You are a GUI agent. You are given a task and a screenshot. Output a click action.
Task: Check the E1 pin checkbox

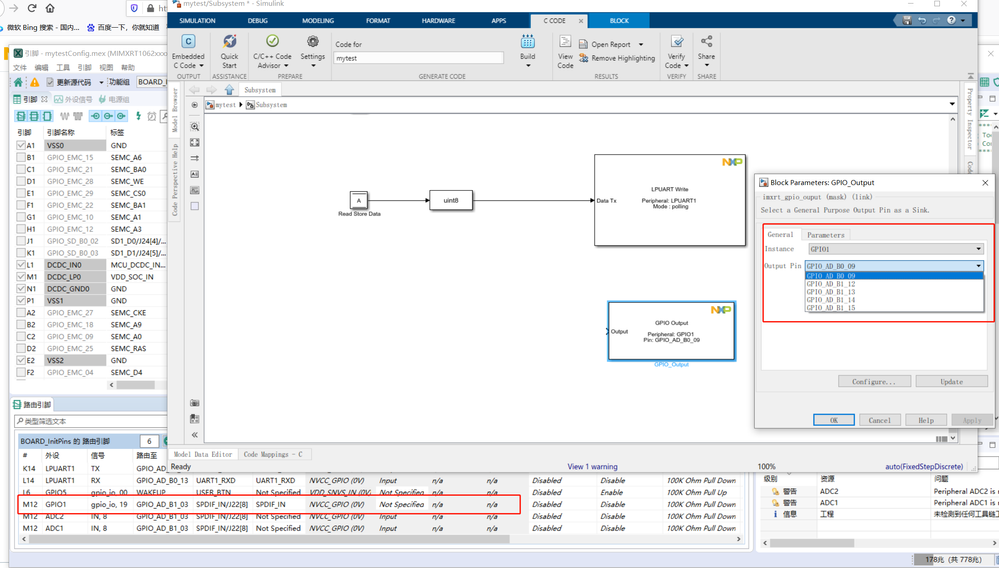click(21, 193)
